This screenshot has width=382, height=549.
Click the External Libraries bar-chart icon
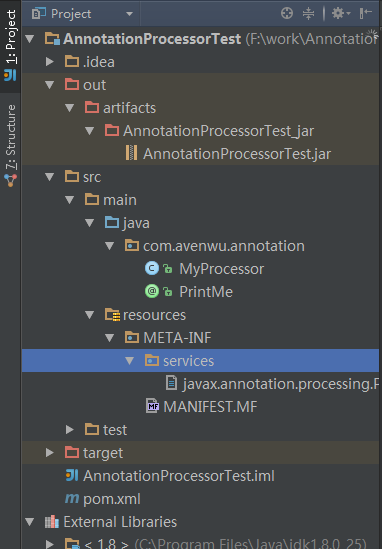[52, 522]
